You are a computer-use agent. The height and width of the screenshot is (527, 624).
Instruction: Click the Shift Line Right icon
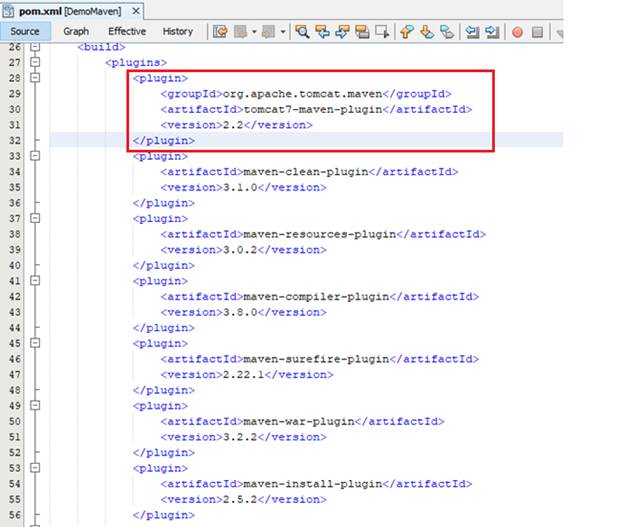pyautogui.click(x=492, y=31)
